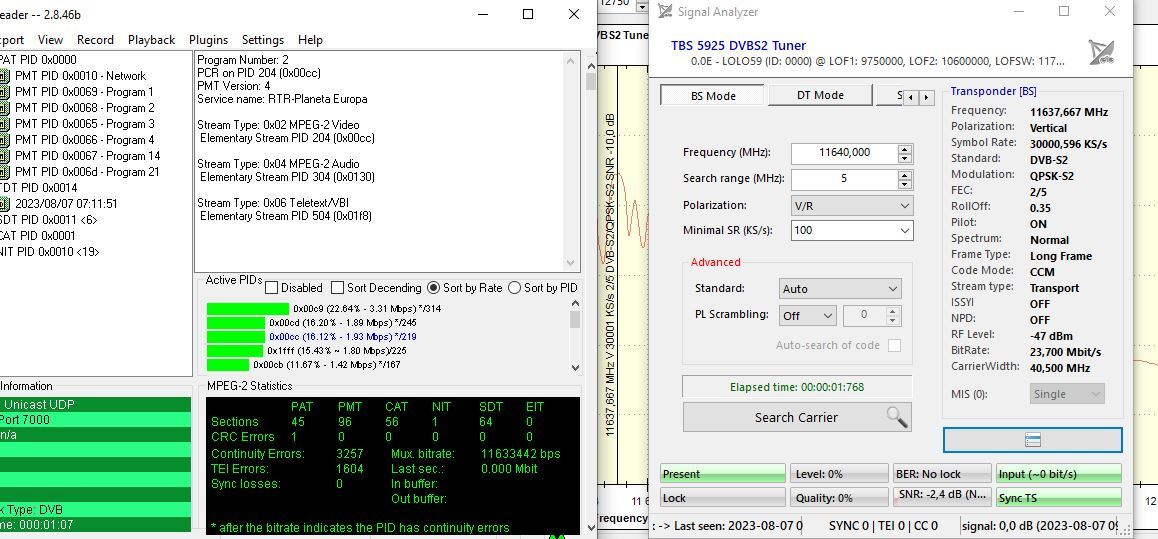1158x539 pixels.
Task: Select the NIT PID 0x0010 <19> row
Action: (49, 252)
